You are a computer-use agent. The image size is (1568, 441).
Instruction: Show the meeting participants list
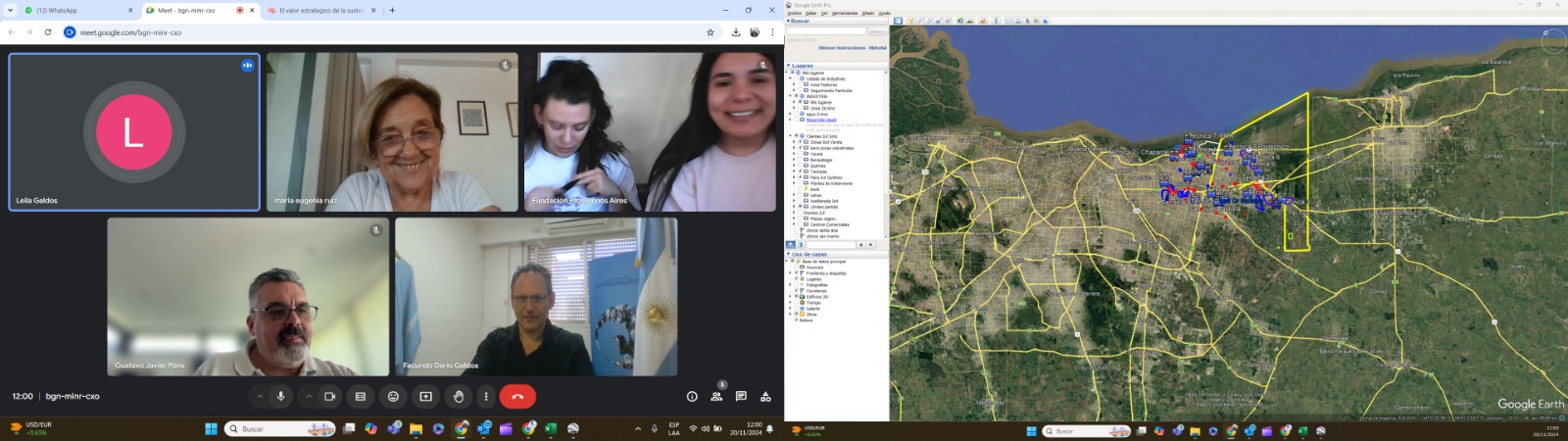[716, 397]
